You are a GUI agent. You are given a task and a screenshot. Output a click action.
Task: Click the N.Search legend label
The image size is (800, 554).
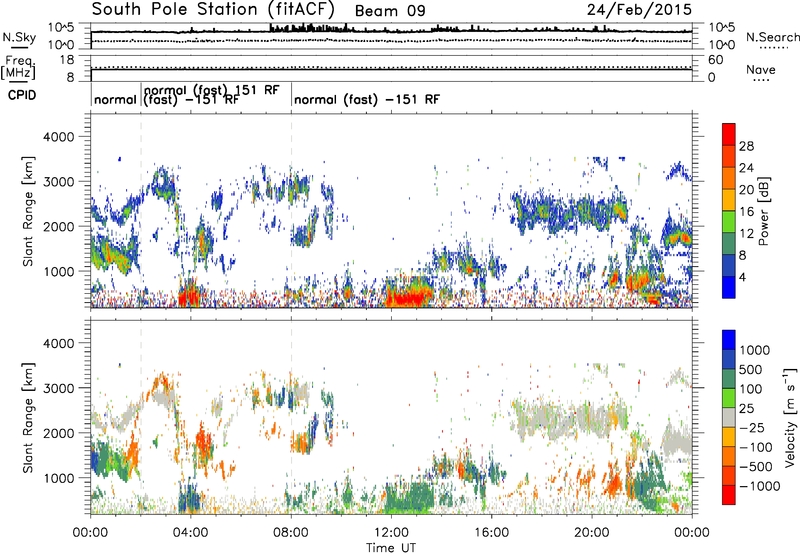point(772,37)
